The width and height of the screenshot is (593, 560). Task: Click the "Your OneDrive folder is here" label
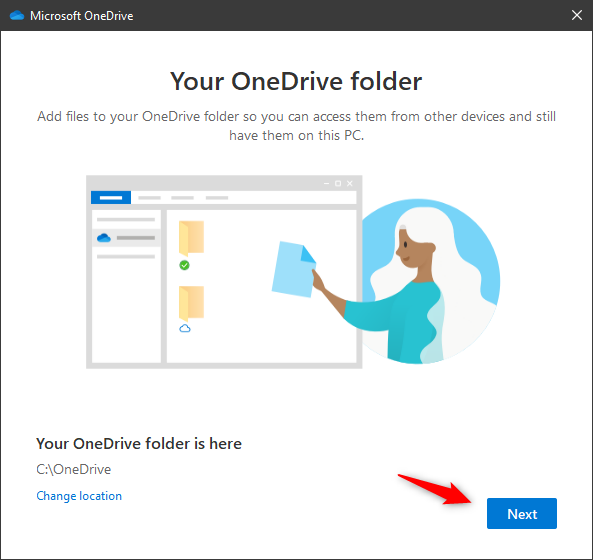pos(139,444)
